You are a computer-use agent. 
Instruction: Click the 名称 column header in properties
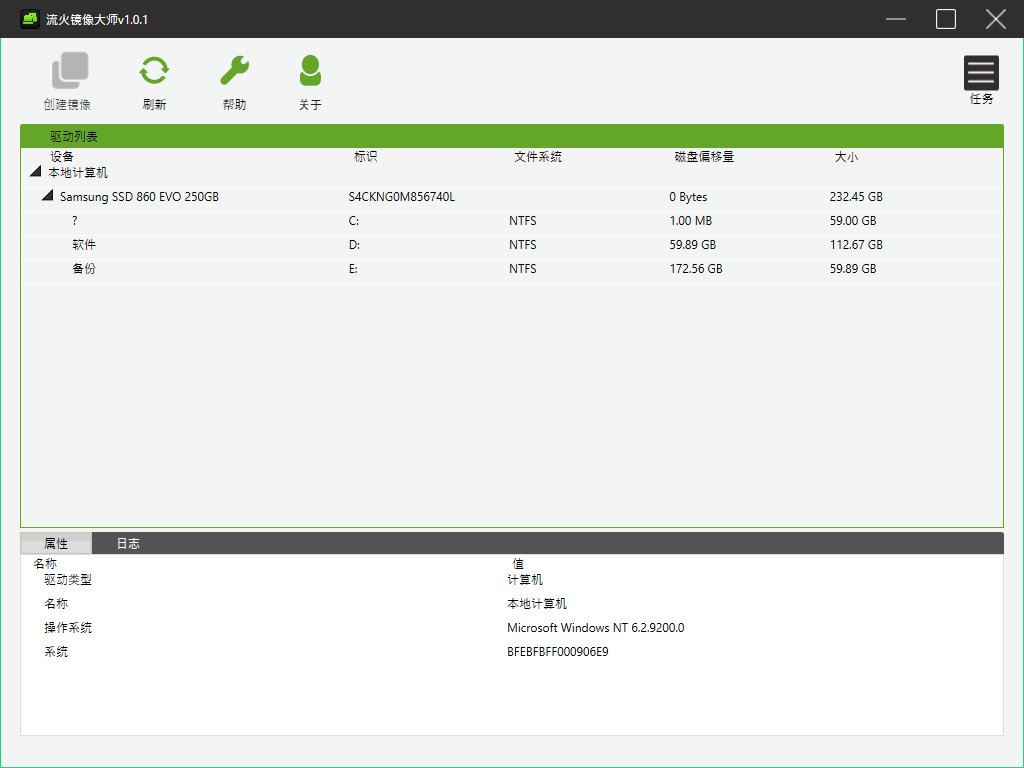click(x=45, y=564)
